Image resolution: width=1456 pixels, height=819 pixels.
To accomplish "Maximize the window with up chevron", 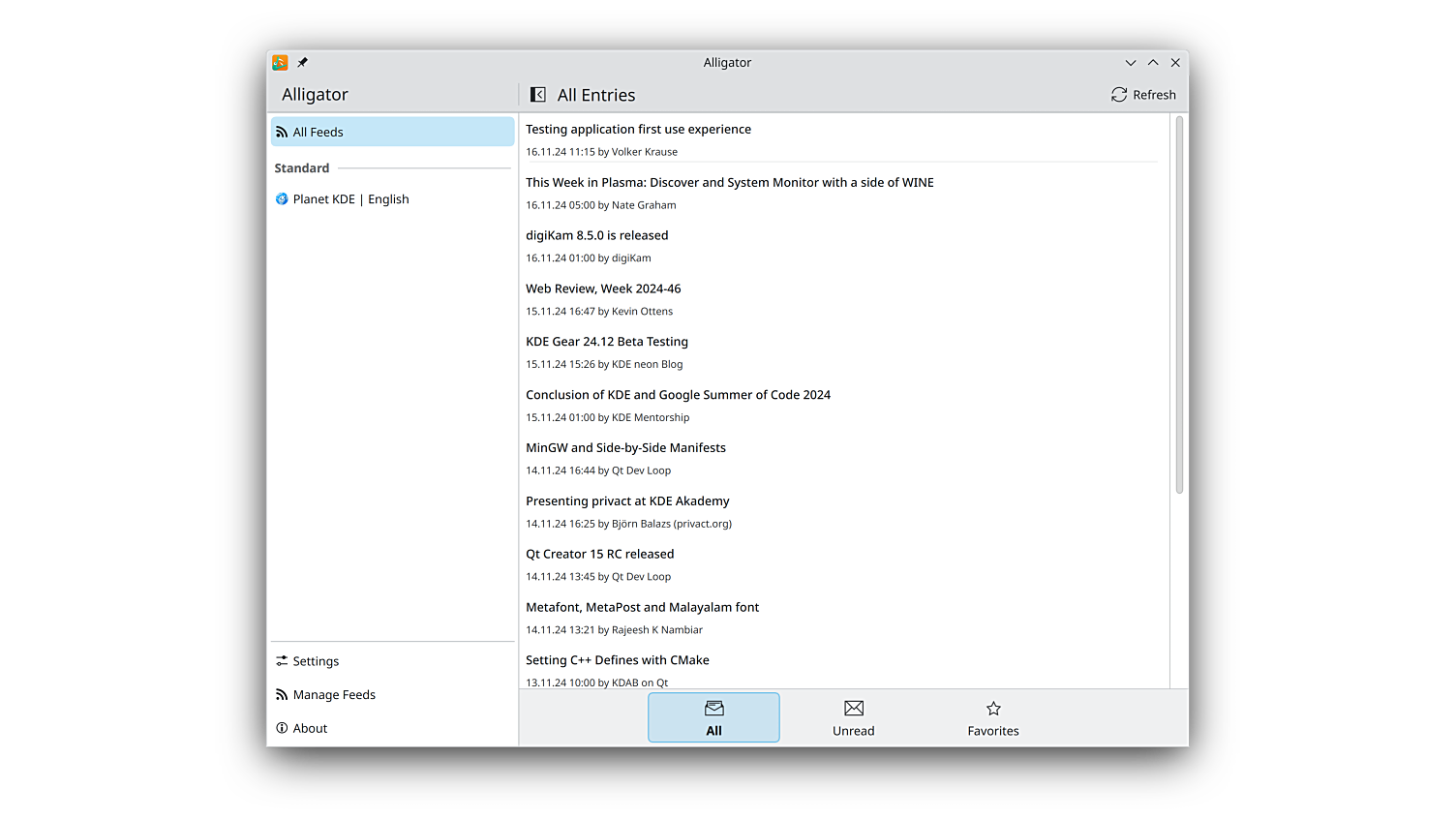I will [x=1153, y=63].
